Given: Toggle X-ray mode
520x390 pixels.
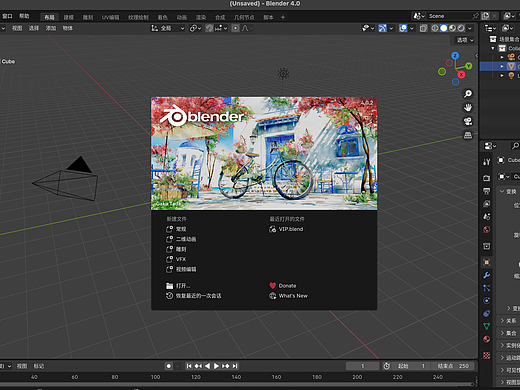Looking at the screenshot, I should coord(423,28).
